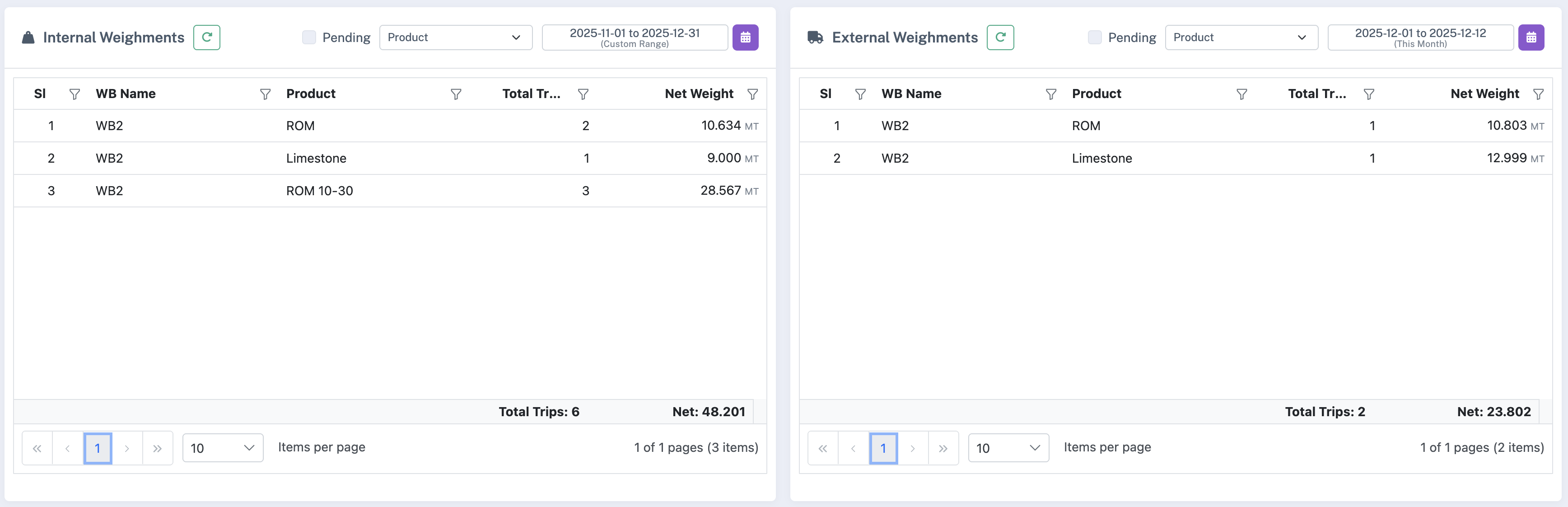Viewport: 1568px width, 507px height.
Task: Filter the WB Name column in Internal Weighments
Action: (266, 94)
